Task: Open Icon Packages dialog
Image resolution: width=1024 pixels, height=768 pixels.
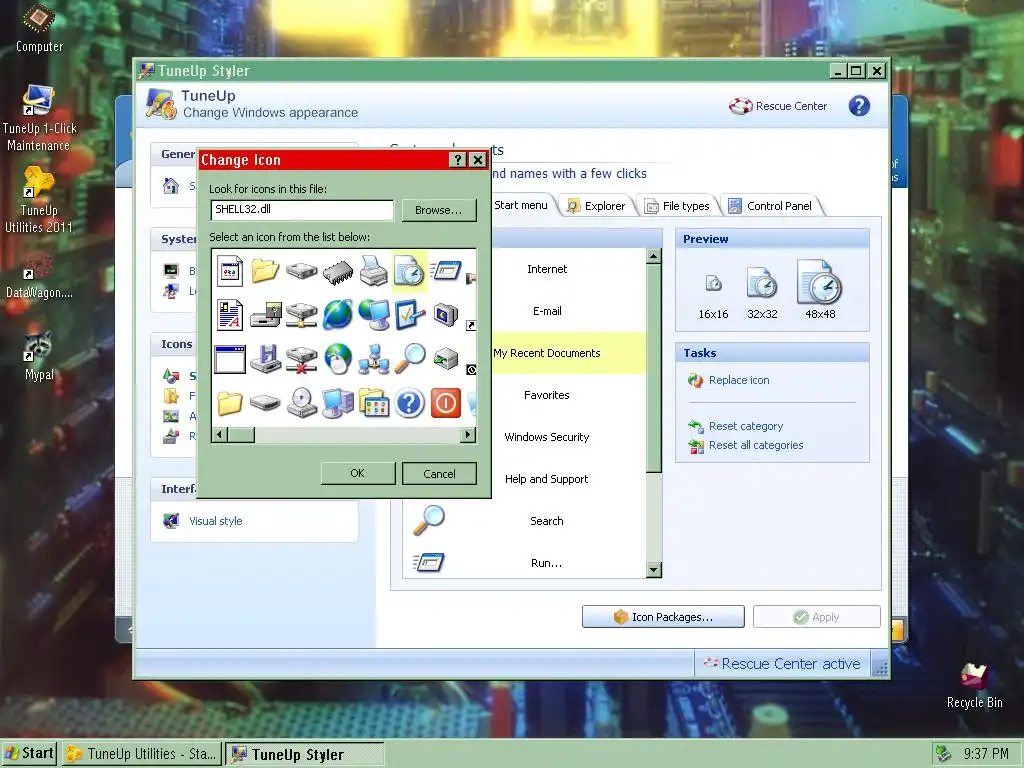Action: coord(663,616)
